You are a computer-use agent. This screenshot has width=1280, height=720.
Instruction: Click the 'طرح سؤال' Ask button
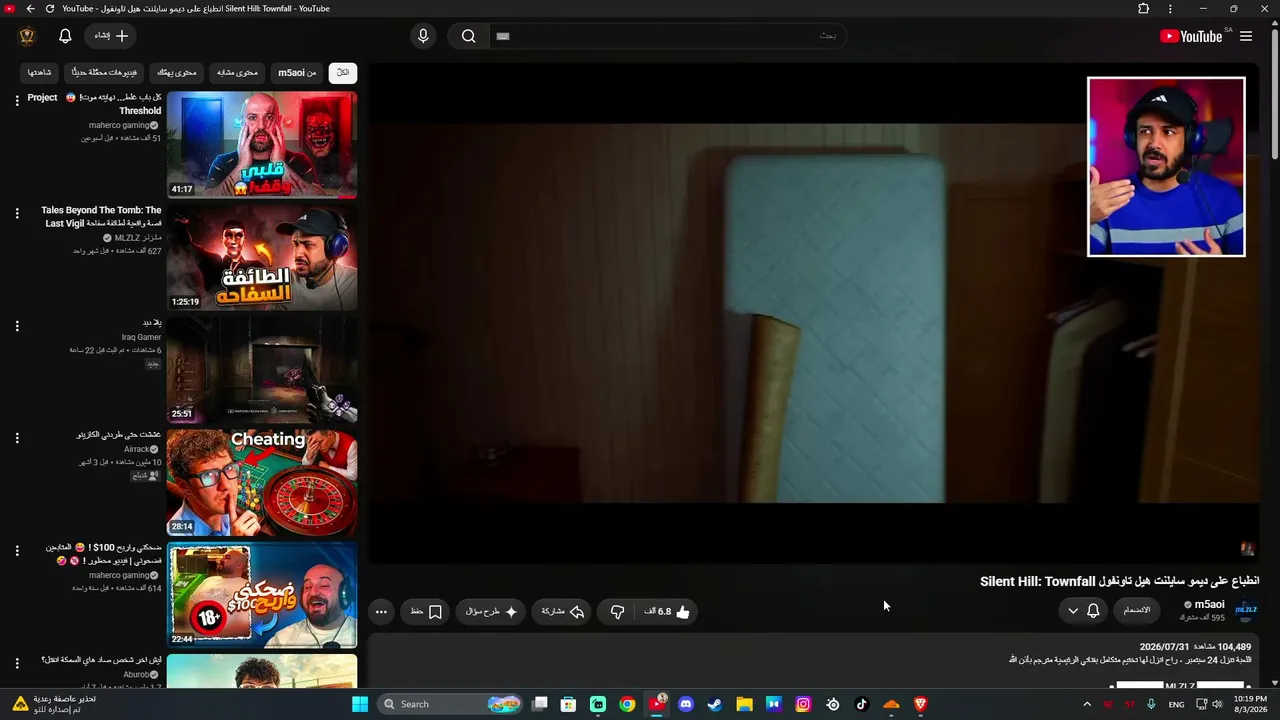click(x=492, y=612)
